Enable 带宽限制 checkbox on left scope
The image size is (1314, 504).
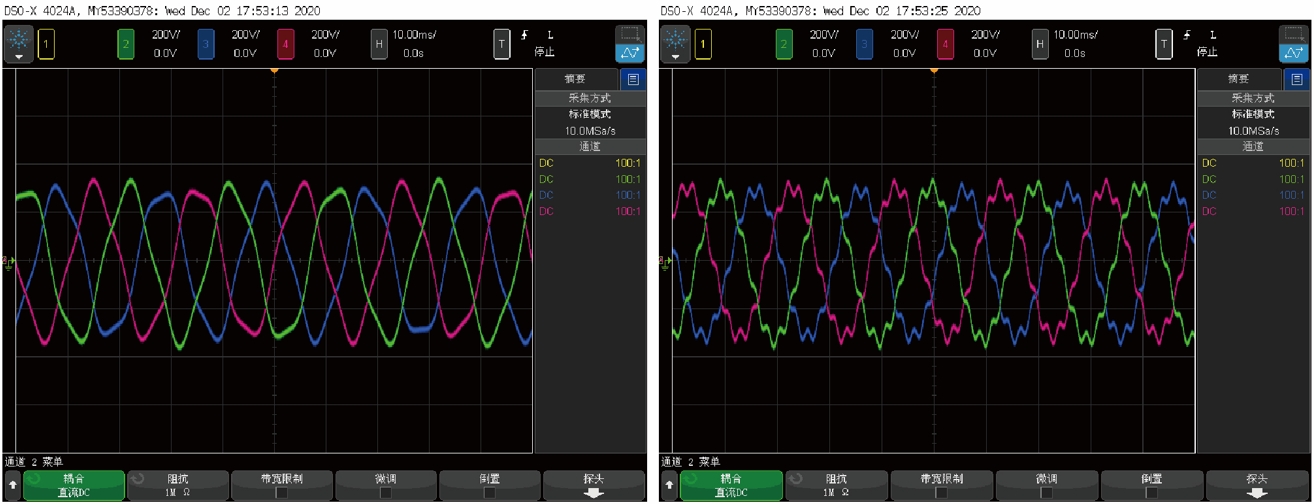coord(282,493)
